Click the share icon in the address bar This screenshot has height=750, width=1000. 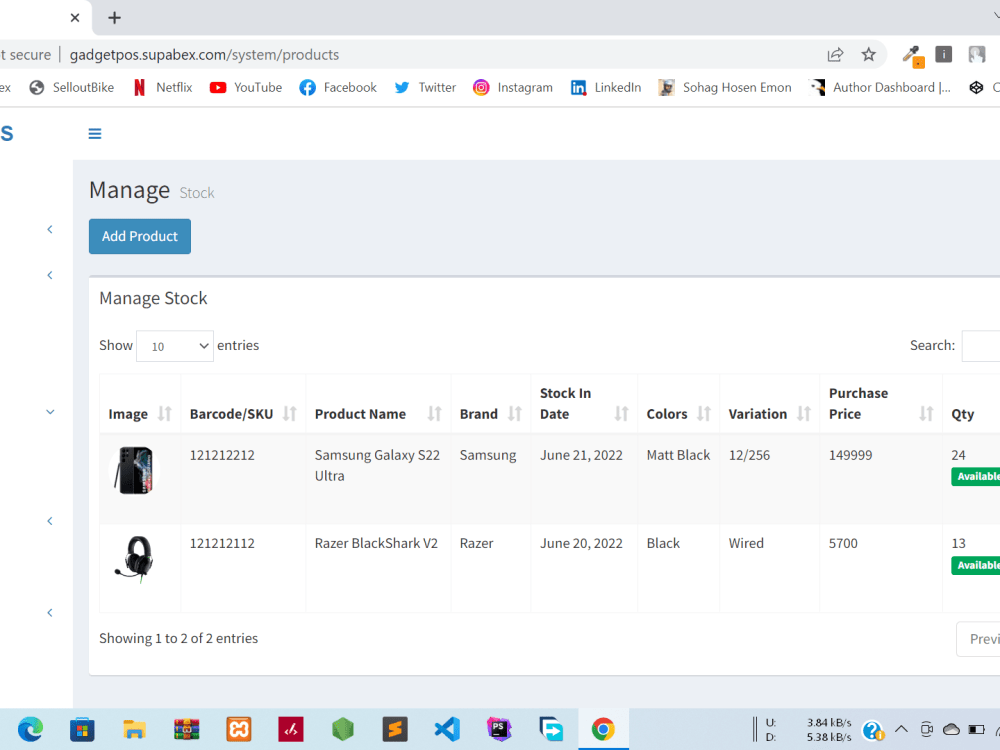[x=835, y=55]
